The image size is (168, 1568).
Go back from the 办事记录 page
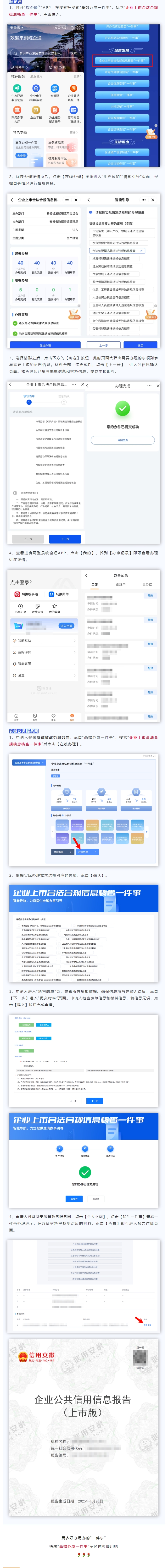[86, 575]
